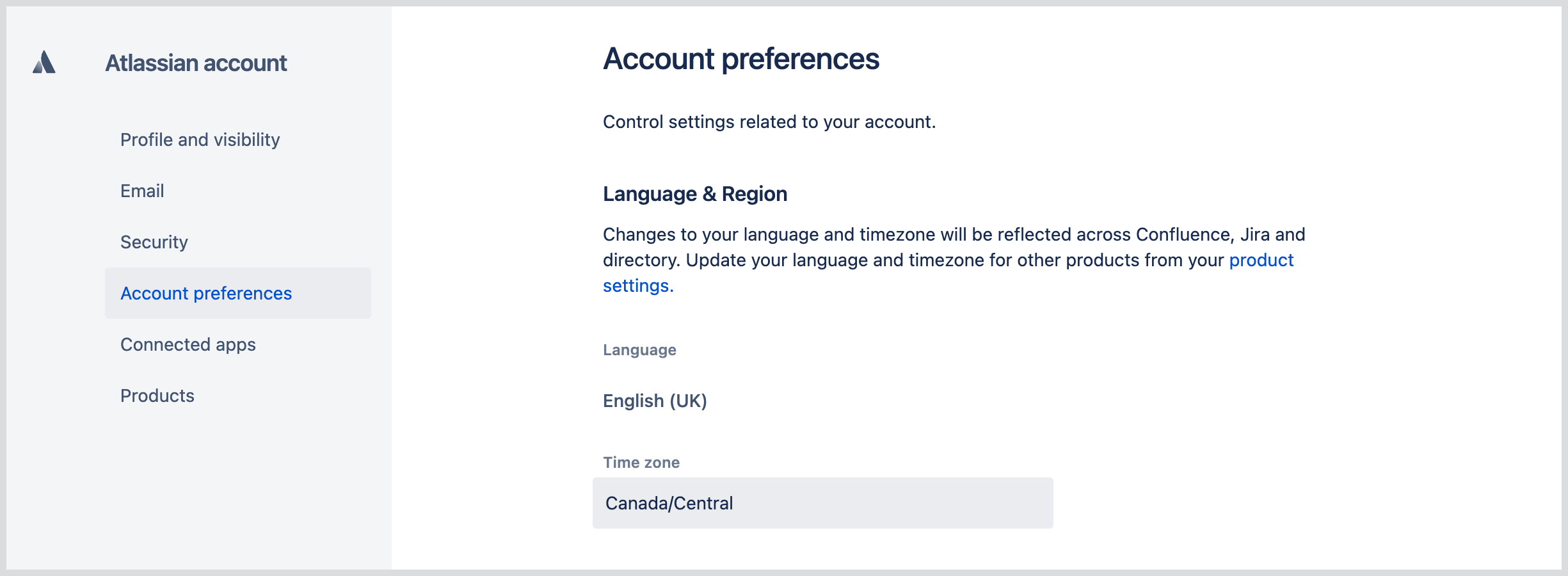This screenshot has height=576, width=1568.
Task: Open the Security section
Action: 154,242
